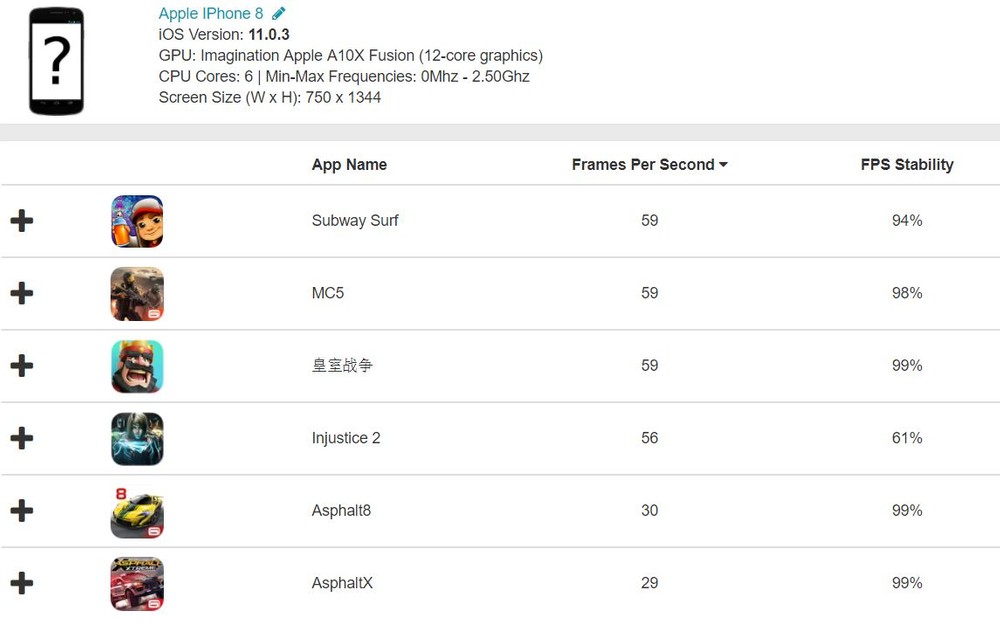Click the AsphaltX game icon
This screenshot has width=1000, height=631.
coord(137,584)
